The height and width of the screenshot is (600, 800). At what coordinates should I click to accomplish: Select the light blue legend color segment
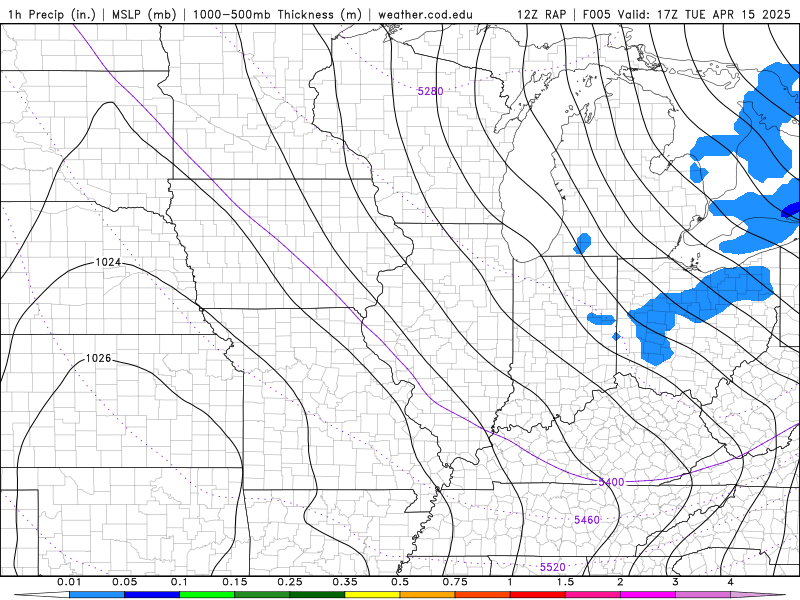(x=97, y=595)
